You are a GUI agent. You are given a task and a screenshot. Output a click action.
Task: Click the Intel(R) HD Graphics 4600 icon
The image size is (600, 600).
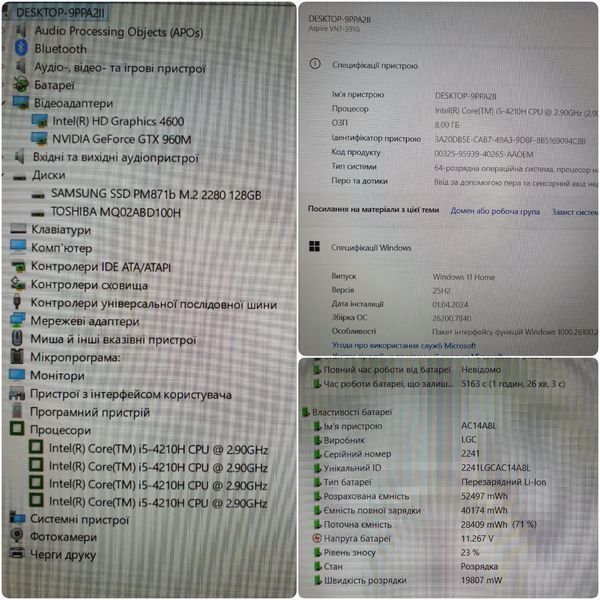(39, 121)
